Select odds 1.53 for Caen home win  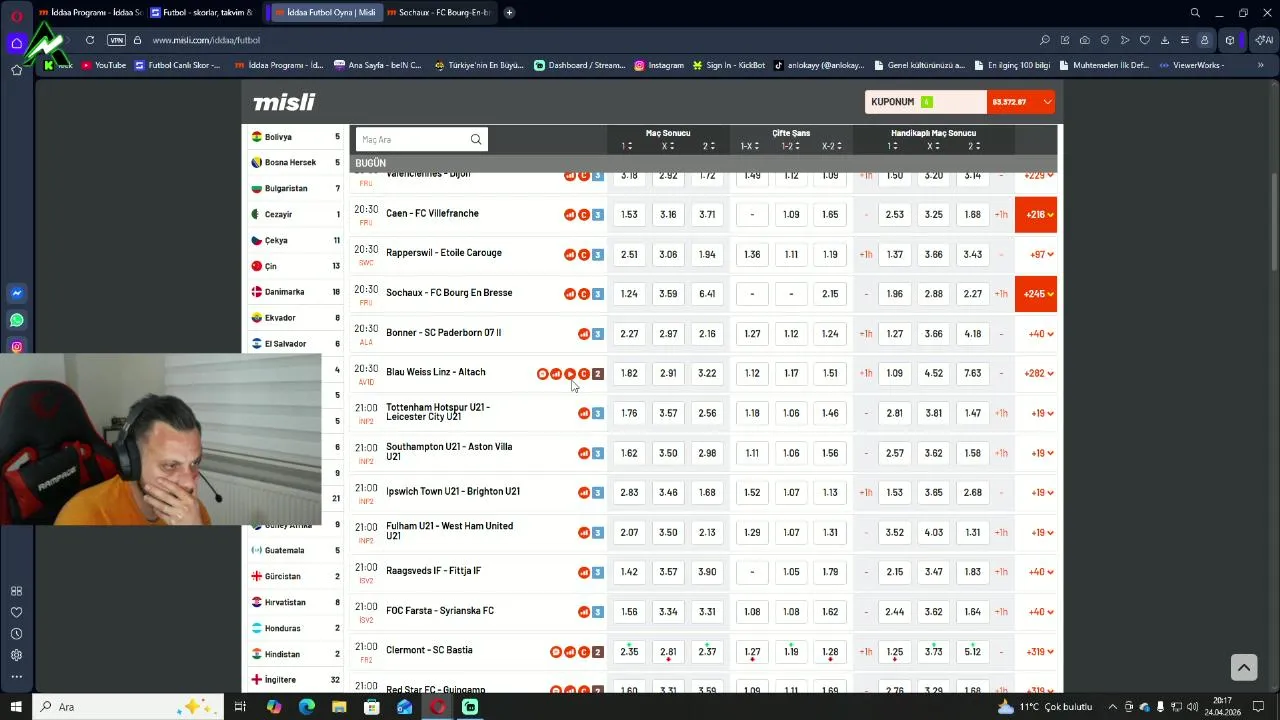629,215
